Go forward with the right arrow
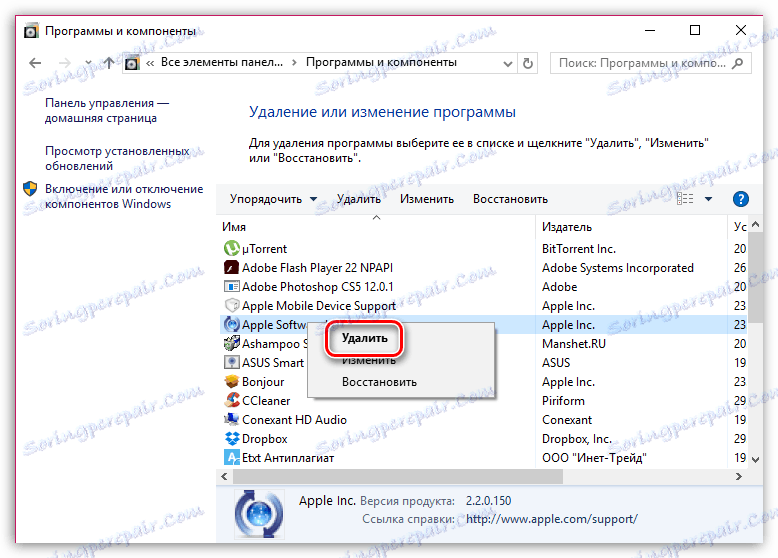This screenshot has height=558, width=778. (64, 63)
